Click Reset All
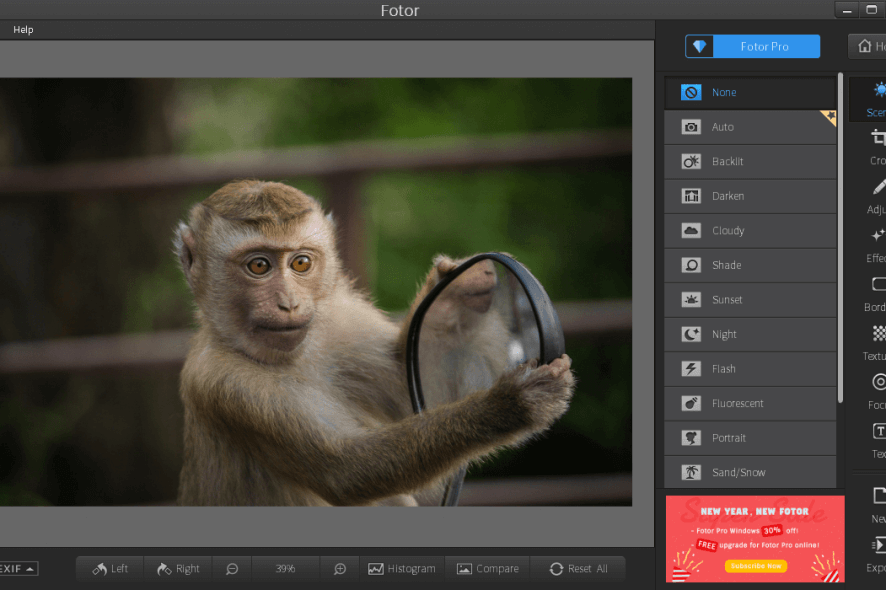The image size is (886, 590). click(x=578, y=569)
